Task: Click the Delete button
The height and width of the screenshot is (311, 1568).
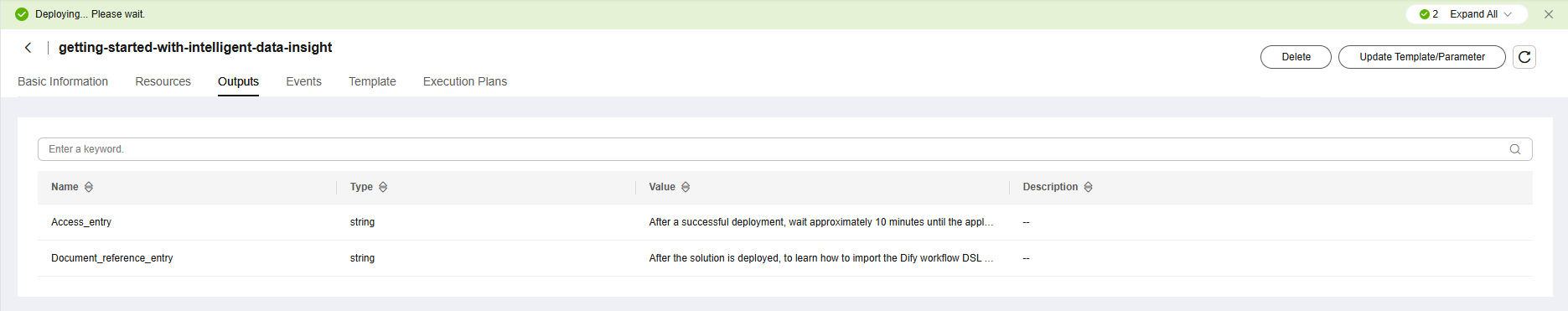Action: [1296, 57]
